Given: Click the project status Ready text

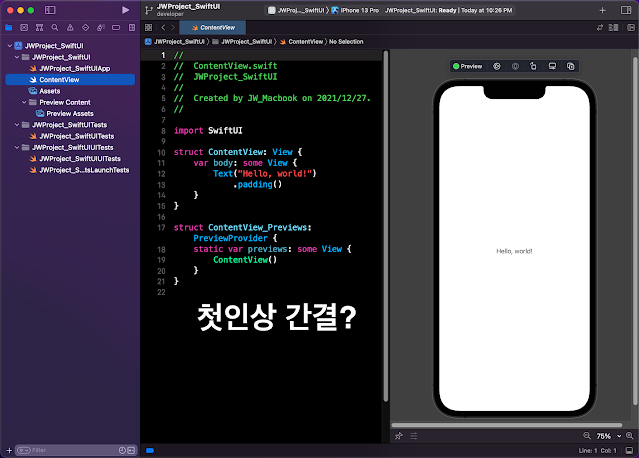Looking at the screenshot, I should click(x=448, y=10).
